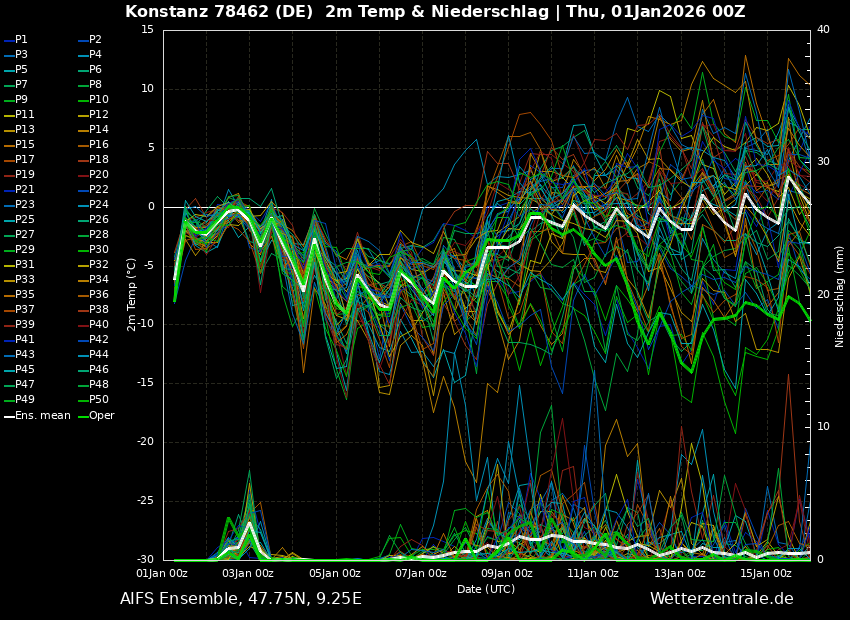850x620 pixels.
Task: Click the P22 legend label
Action: (x=99, y=190)
